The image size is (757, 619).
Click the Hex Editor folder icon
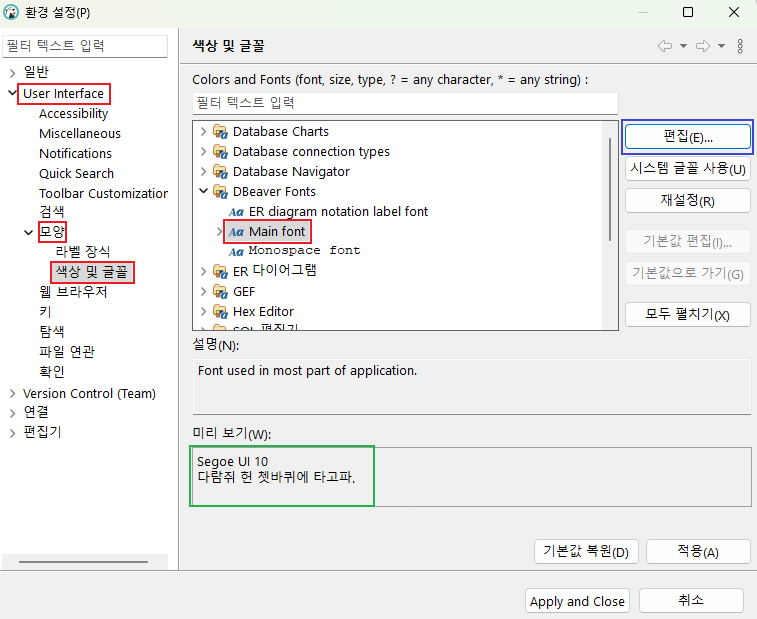pyautogui.click(x=220, y=312)
